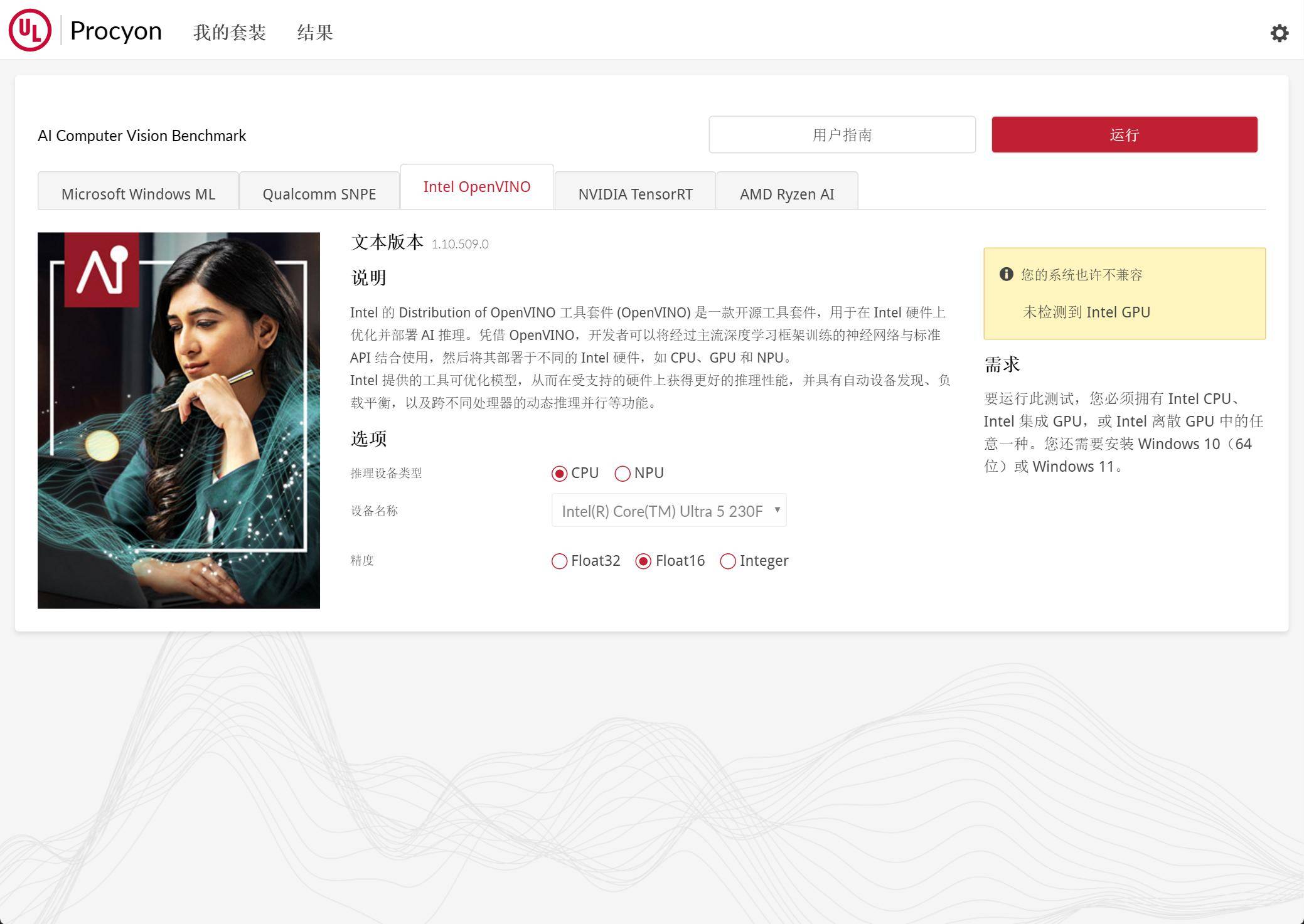
Task: Choose Float32 precision
Action: click(559, 561)
